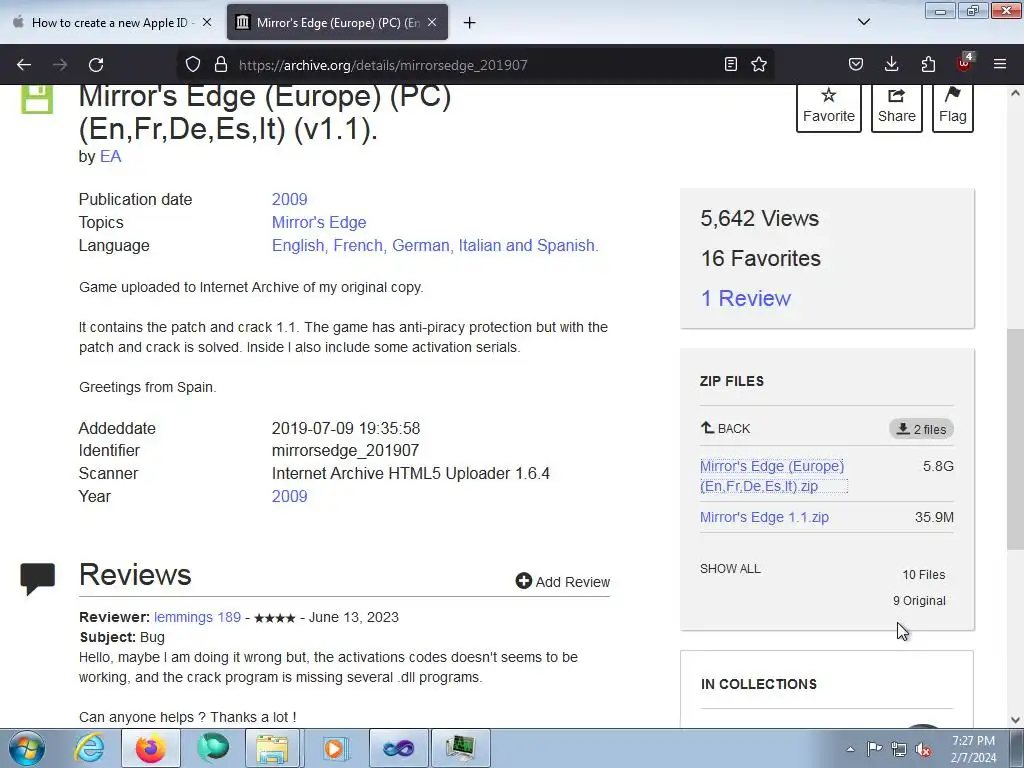Open the green globe browser taskbar icon
Viewport: 1024px width, 768px height.
coord(213,748)
